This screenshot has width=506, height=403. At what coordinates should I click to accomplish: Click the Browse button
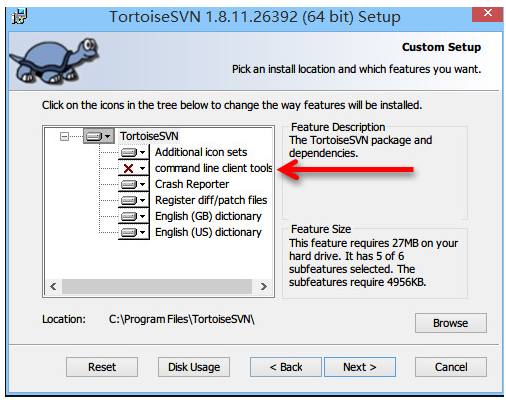(x=451, y=323)
